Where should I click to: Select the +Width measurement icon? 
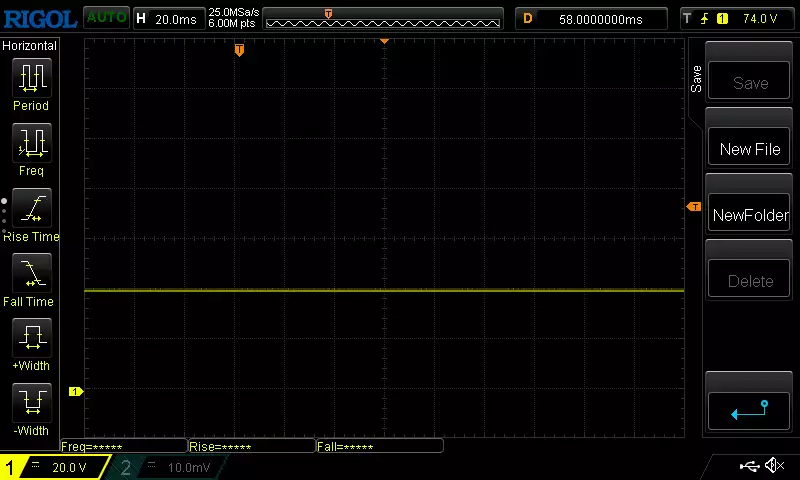click(x=32, y=337)
